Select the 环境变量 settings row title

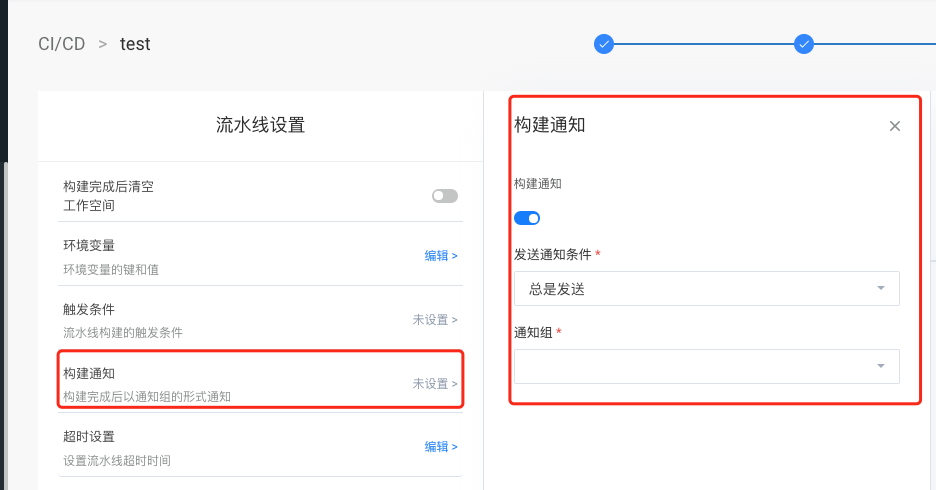[x=89, y=246]
